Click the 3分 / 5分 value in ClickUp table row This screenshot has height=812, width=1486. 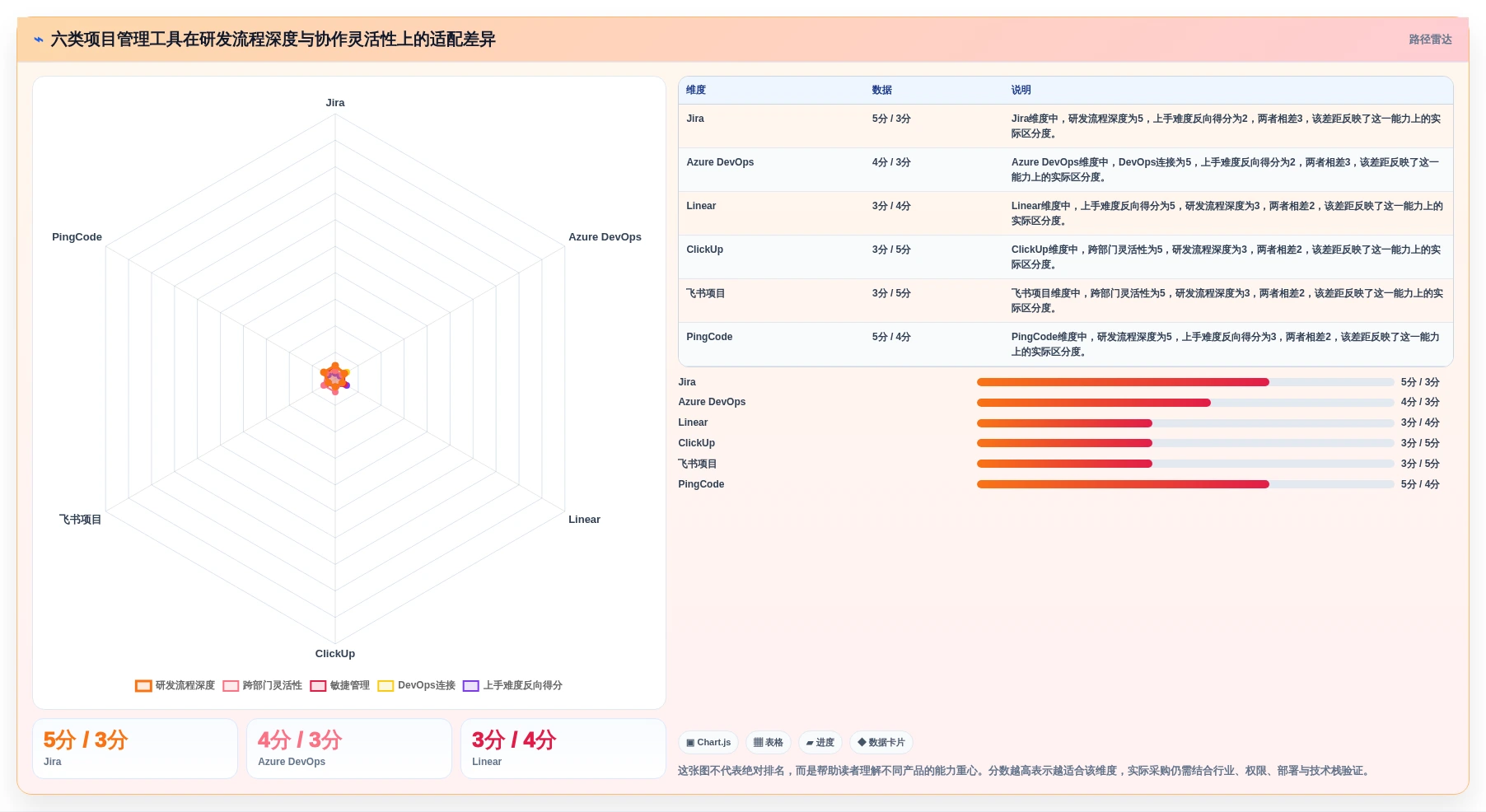click(x=891, y=250)
